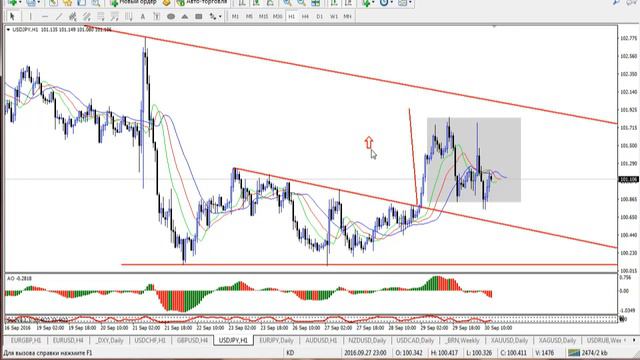
Task: Select the H1 timeframe button
Action: pyautogui.click(x=291, y=17)
